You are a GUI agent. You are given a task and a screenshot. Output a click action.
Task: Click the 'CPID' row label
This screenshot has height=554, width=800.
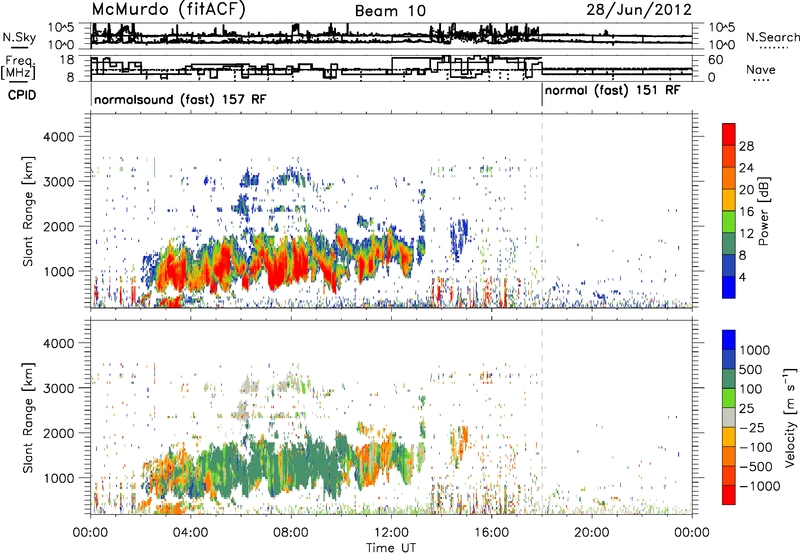click(22, 95)
